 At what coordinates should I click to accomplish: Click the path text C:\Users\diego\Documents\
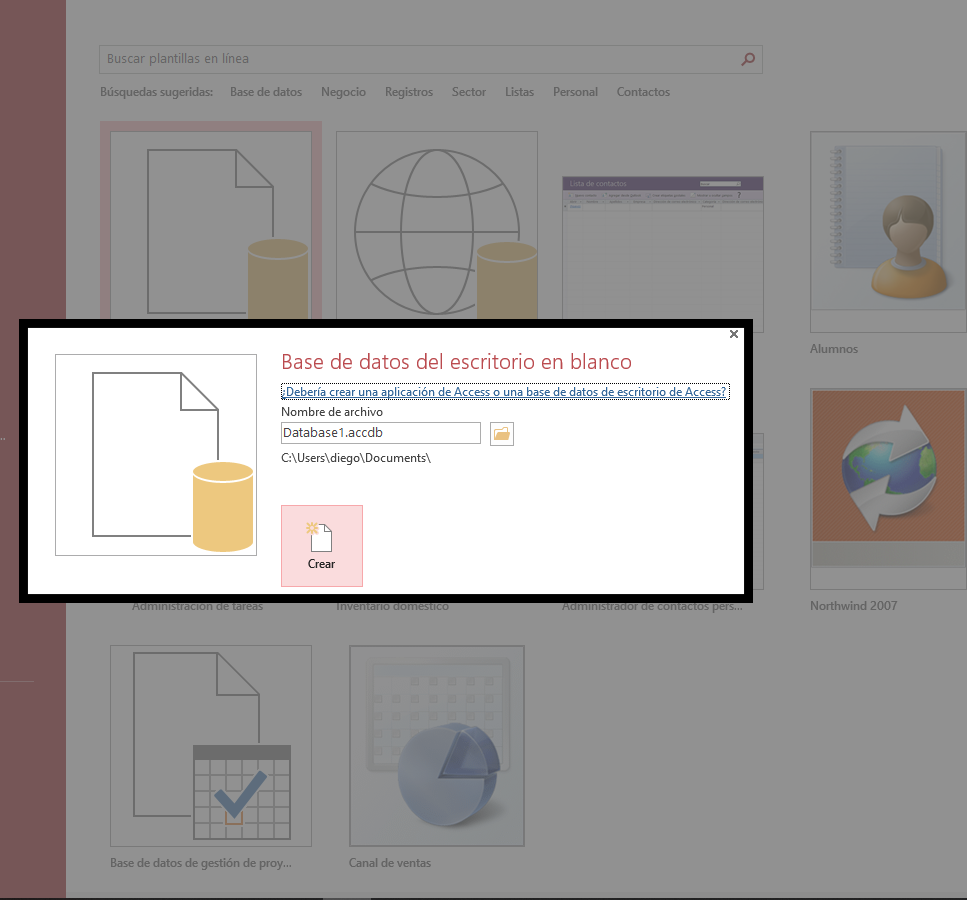tap(356, 458)
